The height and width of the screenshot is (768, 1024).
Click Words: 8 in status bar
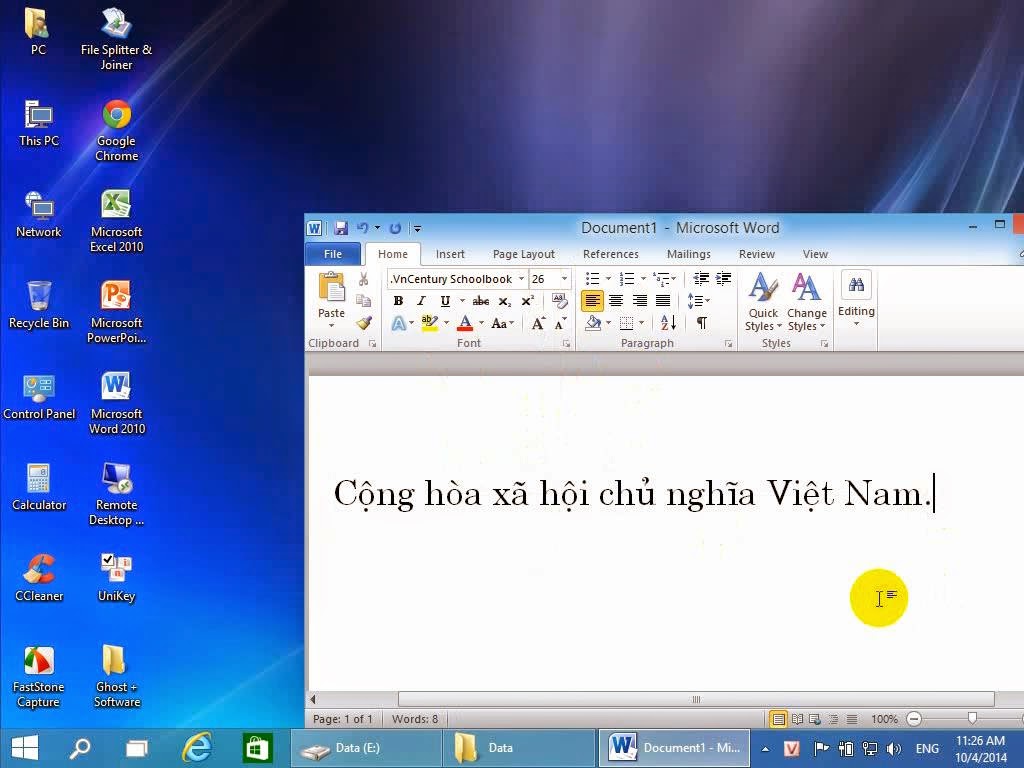pyautogui.click(x=415, y=719)
